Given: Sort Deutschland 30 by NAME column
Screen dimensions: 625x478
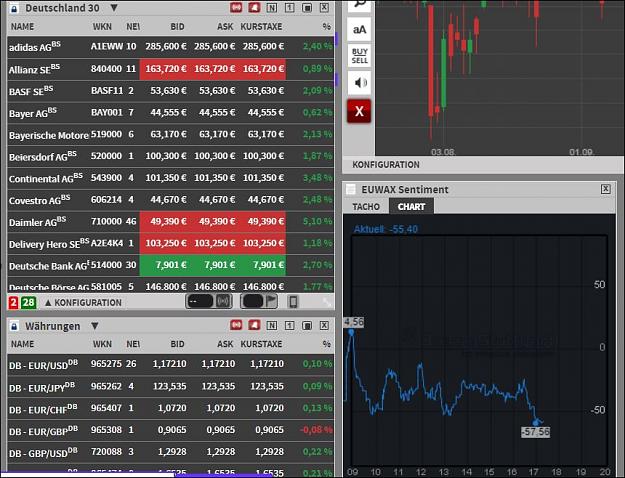Looking at the screenshot, I should (22, 27).
